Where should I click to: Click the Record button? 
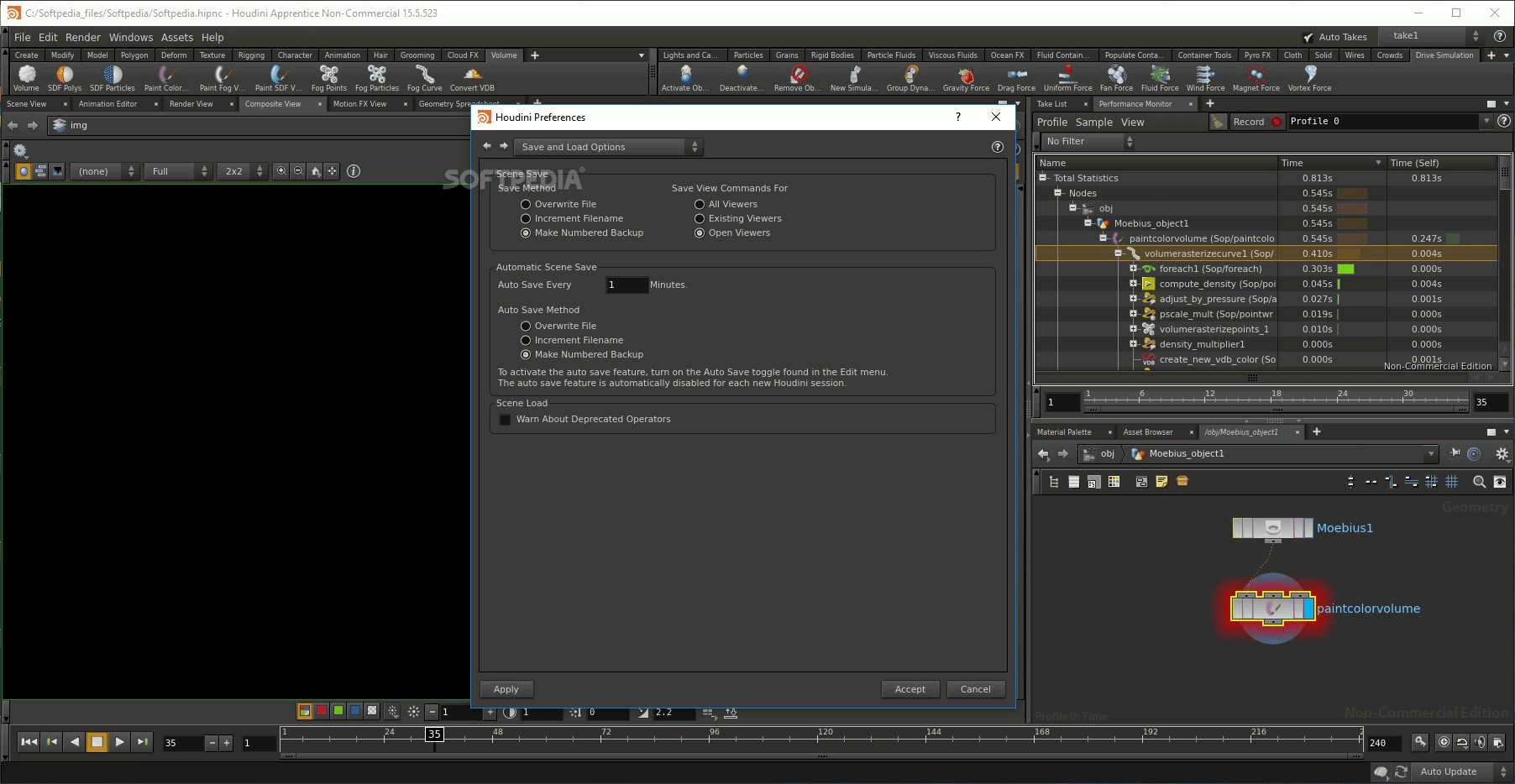(x=1257, y=122)
